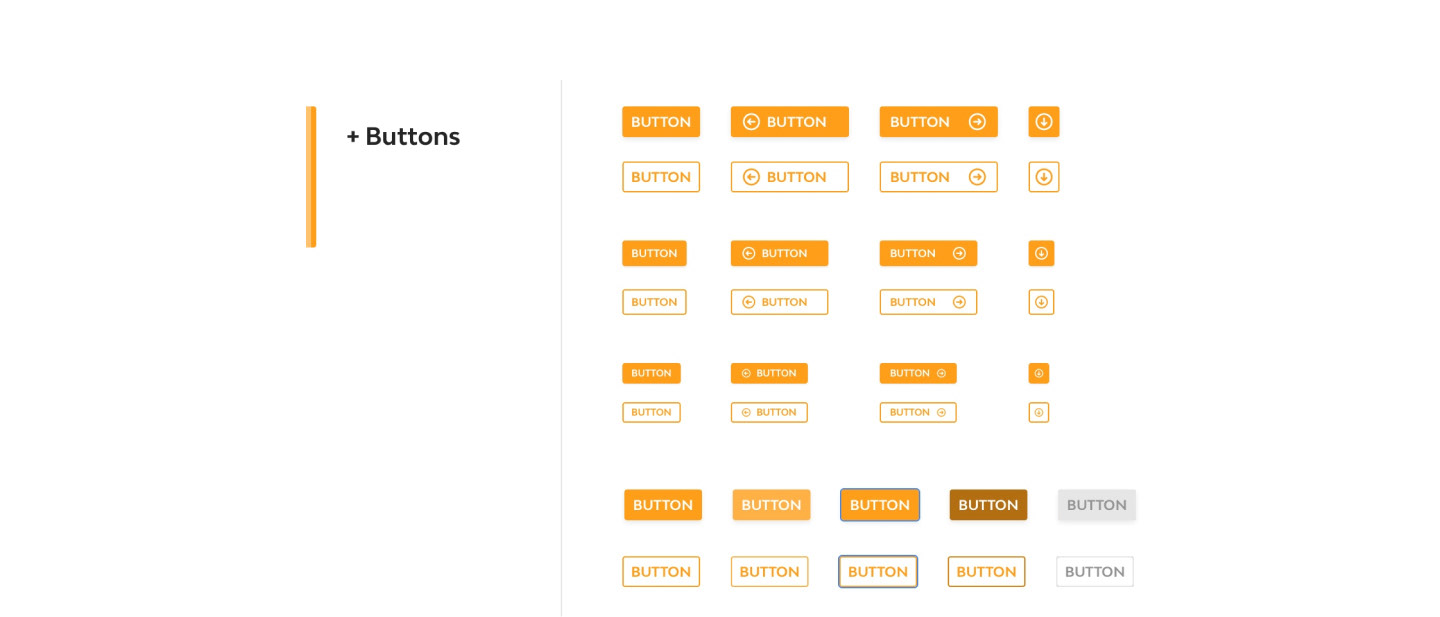Select the smallest filled down-arrow icon button

point(1039,373)
